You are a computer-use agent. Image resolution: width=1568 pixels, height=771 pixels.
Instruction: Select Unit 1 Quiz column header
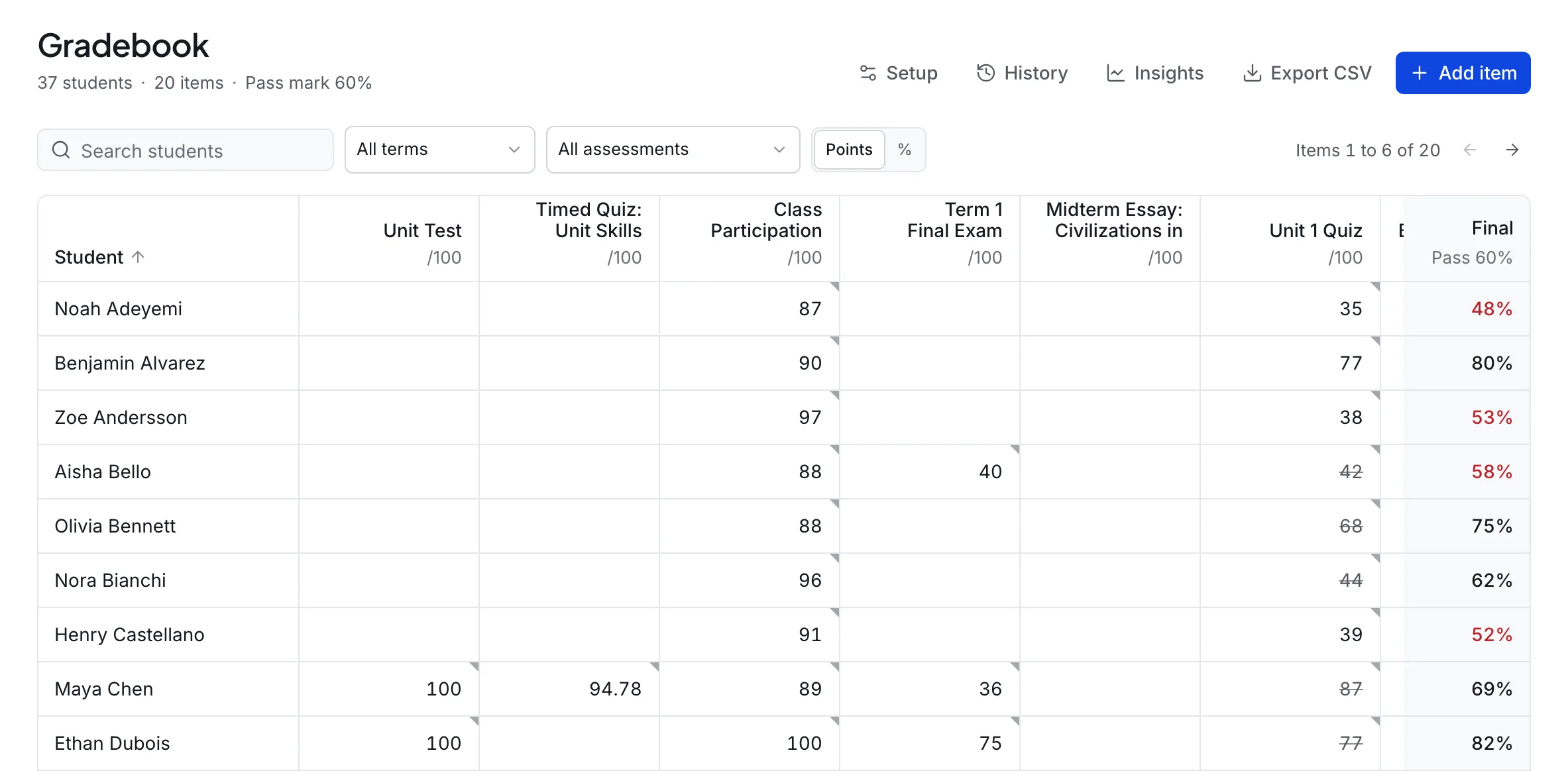pos(1290,239)
